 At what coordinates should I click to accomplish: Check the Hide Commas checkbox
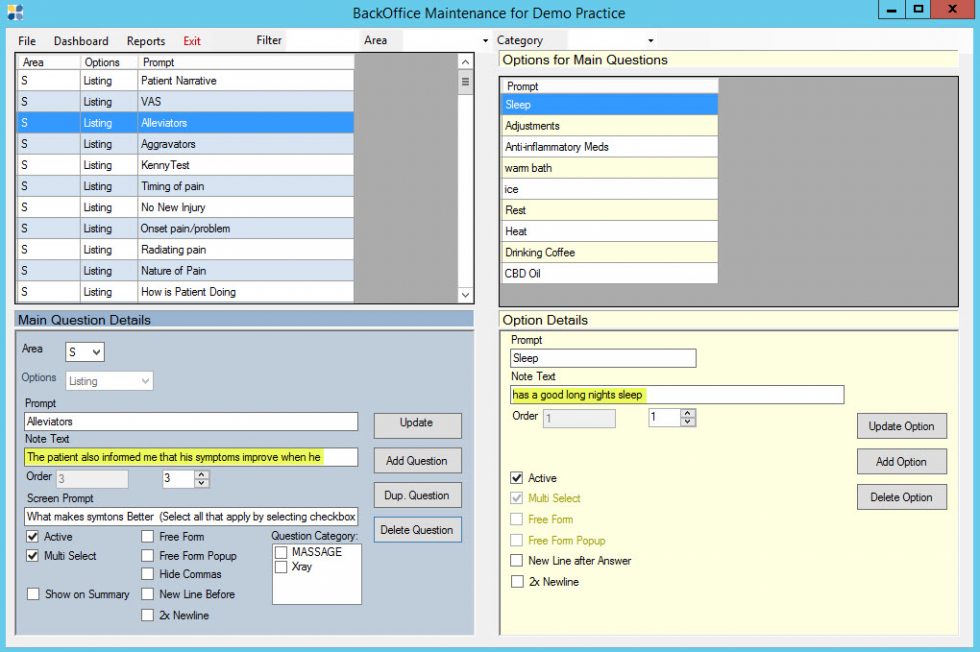coord(147,574)
